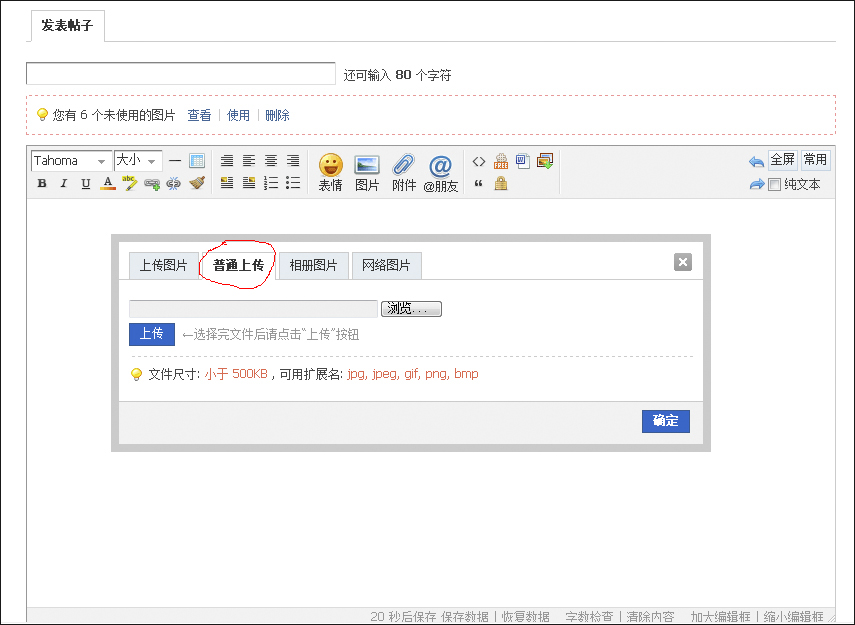855x625 pixels.
Task: Insert a hyperlink with the chain-plus icon
Action: pyautogui.click(x=152, y=184)
